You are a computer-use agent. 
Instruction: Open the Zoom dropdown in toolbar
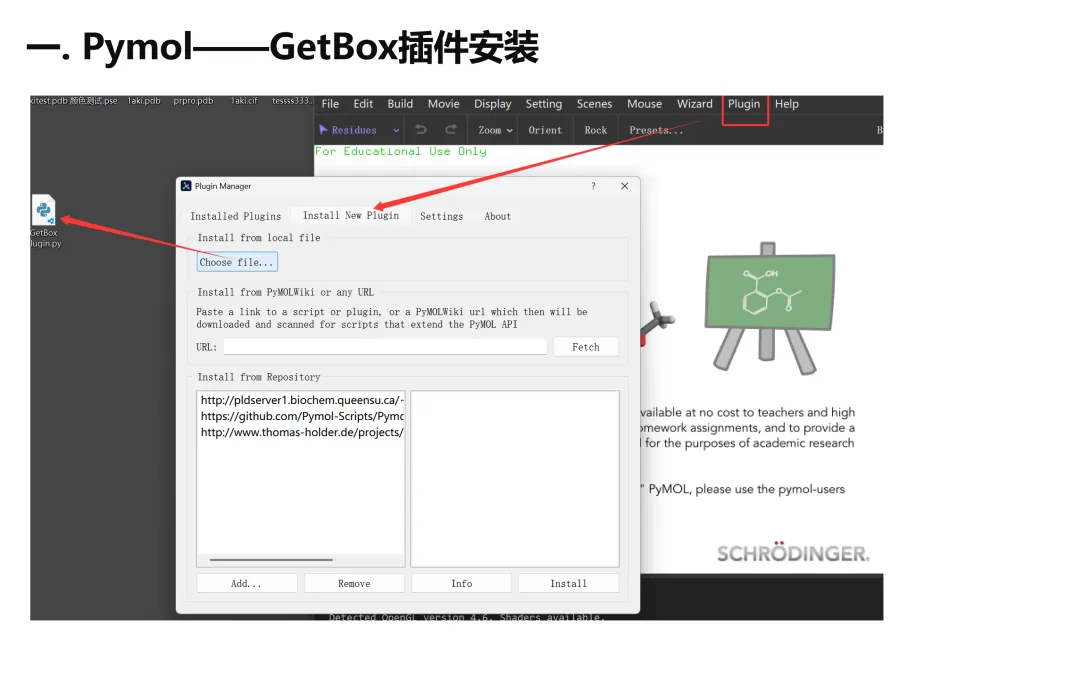(495, 130)
